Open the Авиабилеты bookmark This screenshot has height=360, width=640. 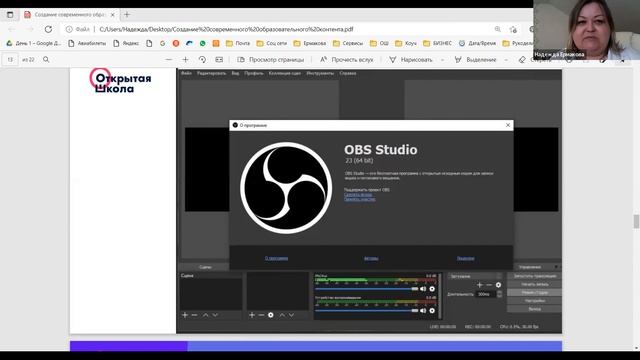87,43
